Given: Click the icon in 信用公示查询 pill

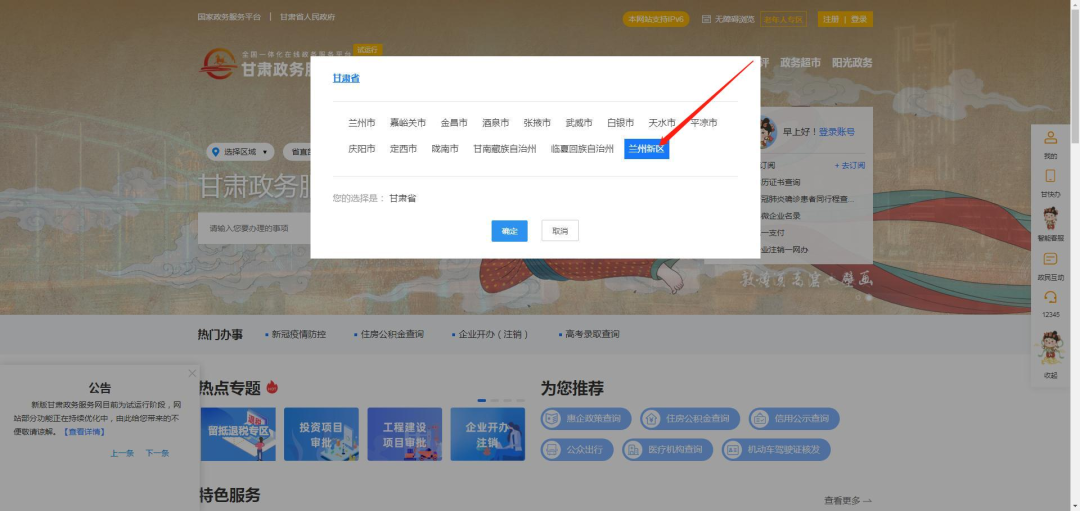Looking at the screenshot, I should pos(759,418).
